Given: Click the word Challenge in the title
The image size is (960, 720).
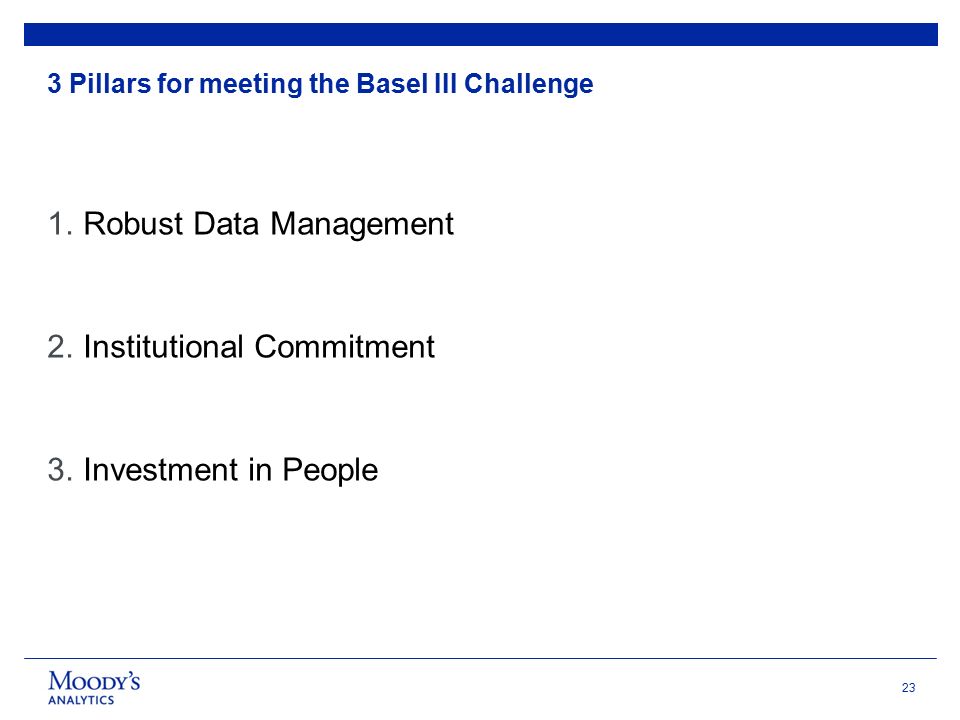Looking at the screenshot, I should [528, 84].
